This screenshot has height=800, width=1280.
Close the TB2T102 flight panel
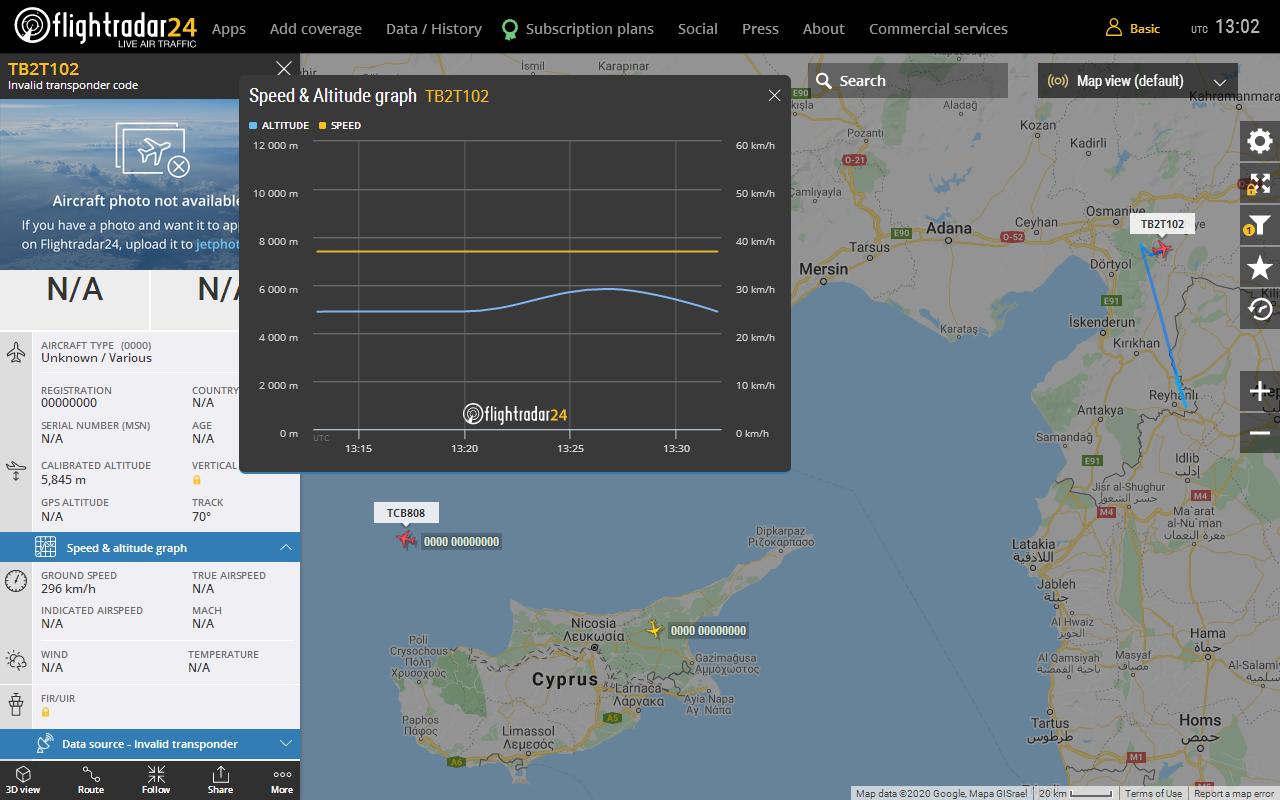pos(284,68)
